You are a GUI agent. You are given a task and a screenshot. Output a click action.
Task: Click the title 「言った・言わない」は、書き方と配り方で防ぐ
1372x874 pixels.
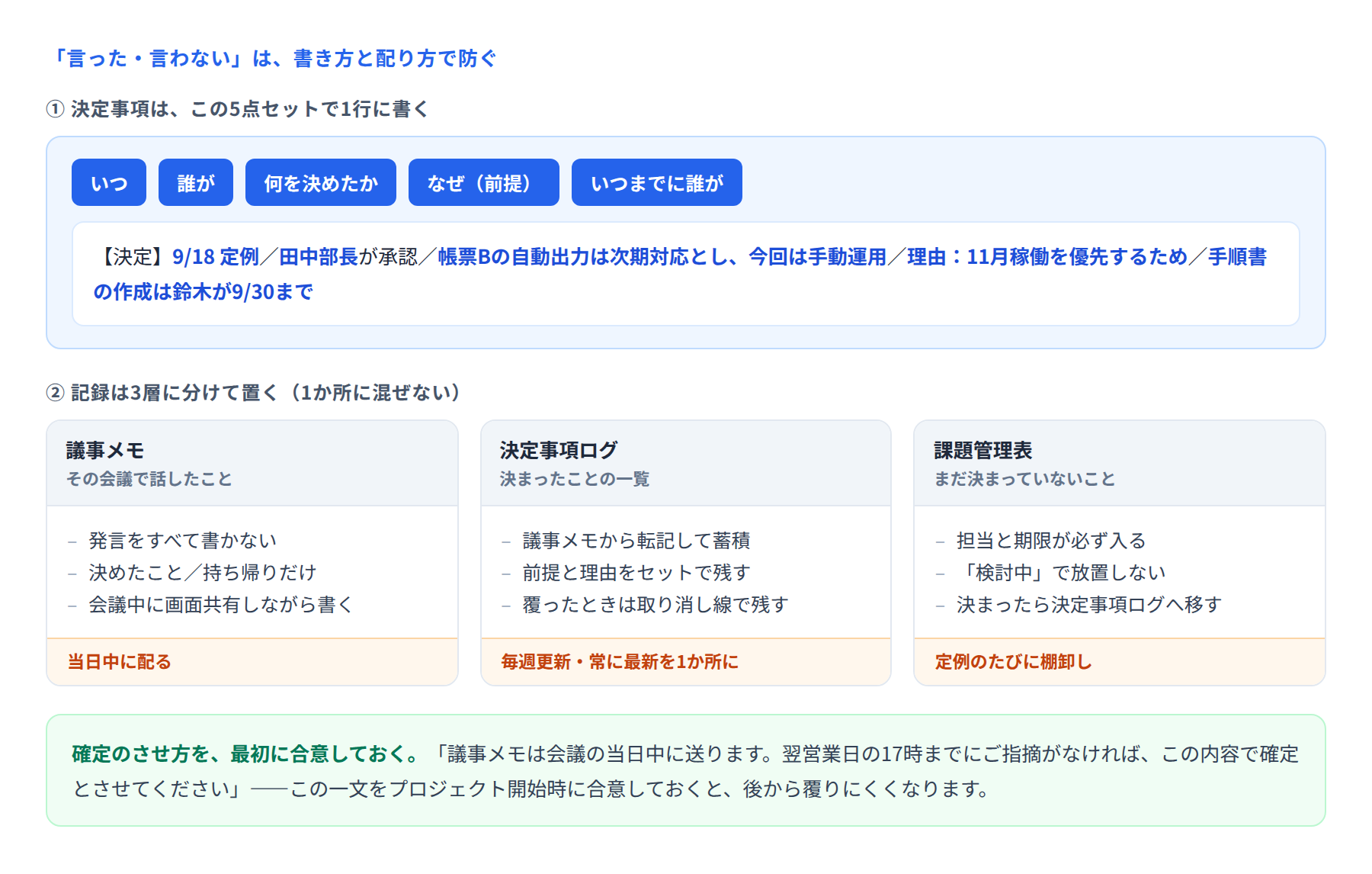(272, 59)
